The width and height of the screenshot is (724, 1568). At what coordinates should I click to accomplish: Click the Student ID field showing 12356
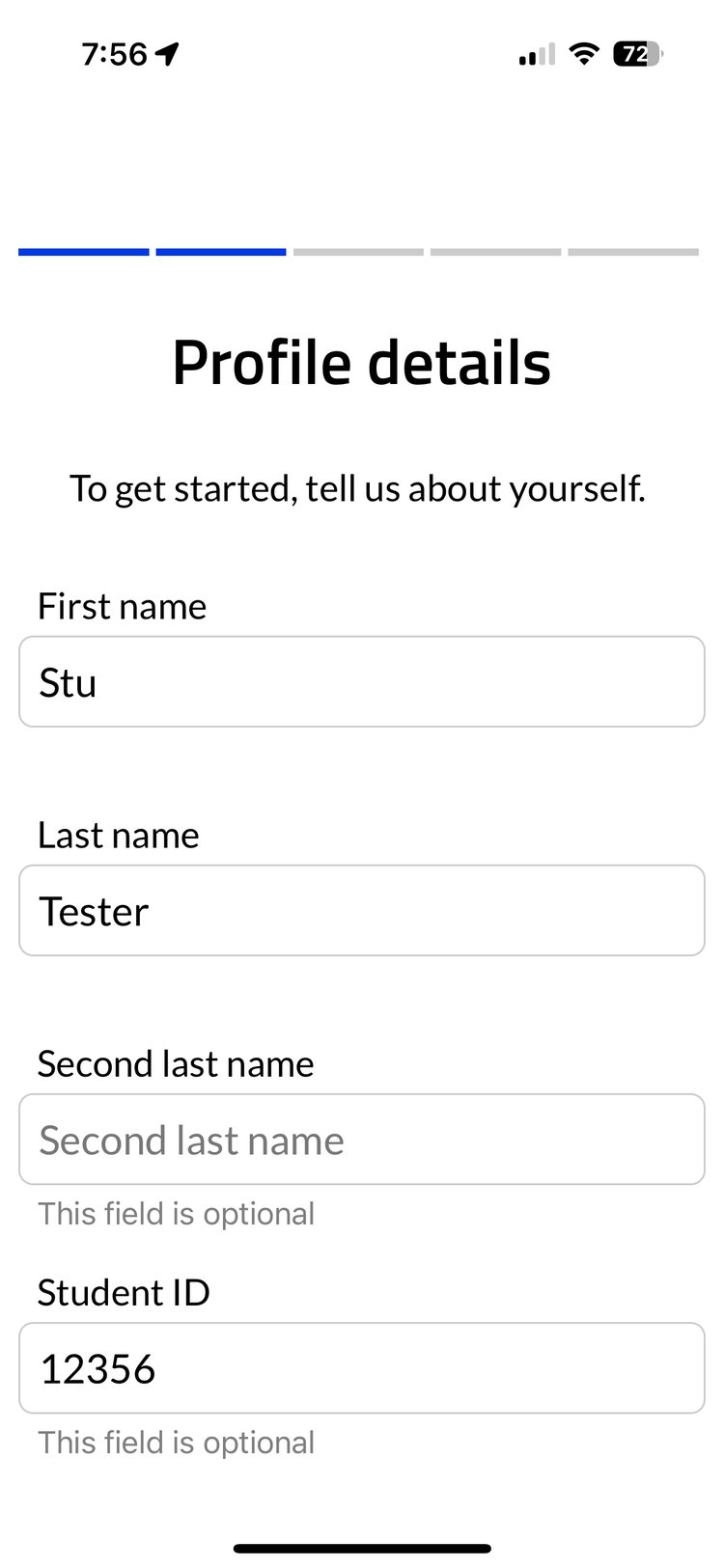362,1367
